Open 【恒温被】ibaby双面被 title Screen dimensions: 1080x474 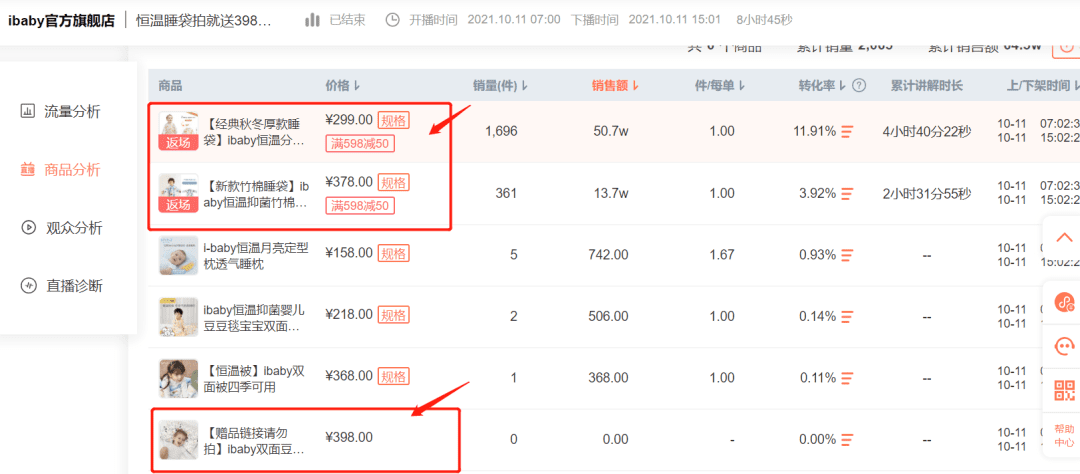click(255, 379)
